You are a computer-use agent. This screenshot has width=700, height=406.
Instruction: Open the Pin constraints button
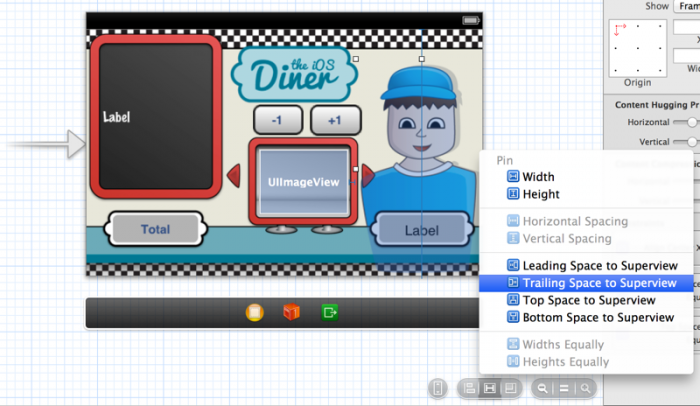coord(490,388)
